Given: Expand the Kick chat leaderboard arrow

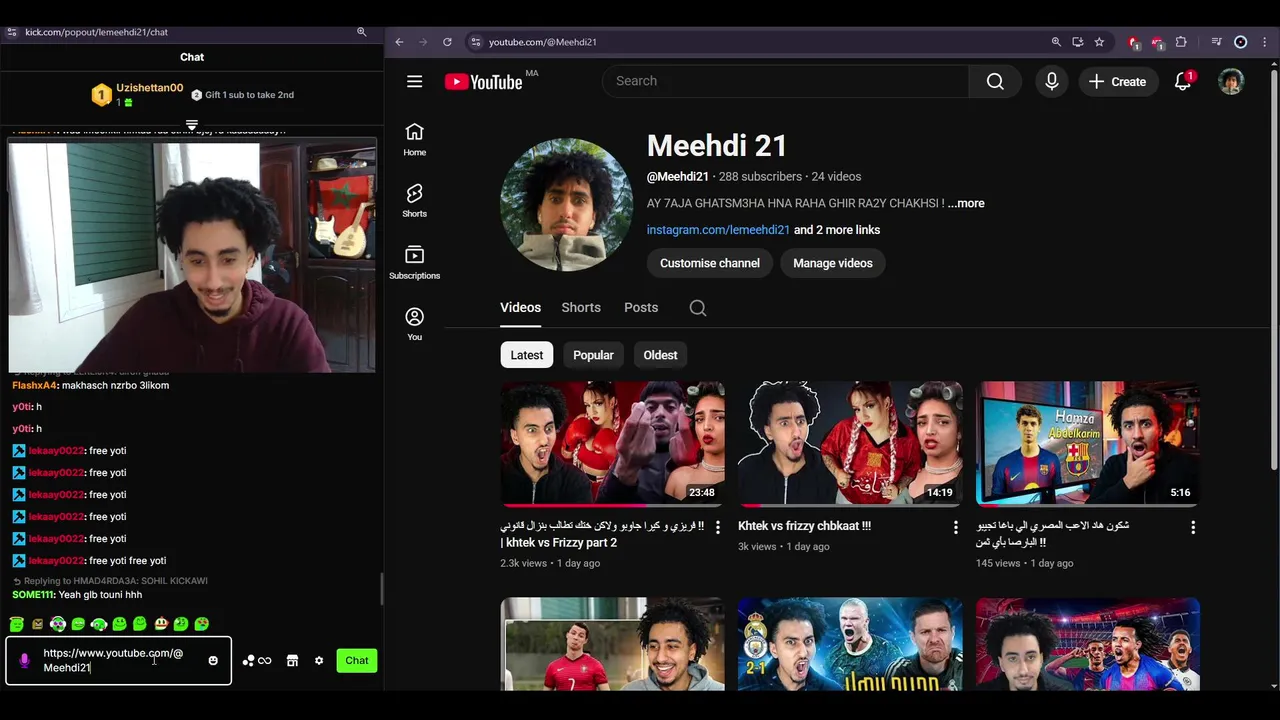Looking at the screenshot, I should click(x=192, y=125).
